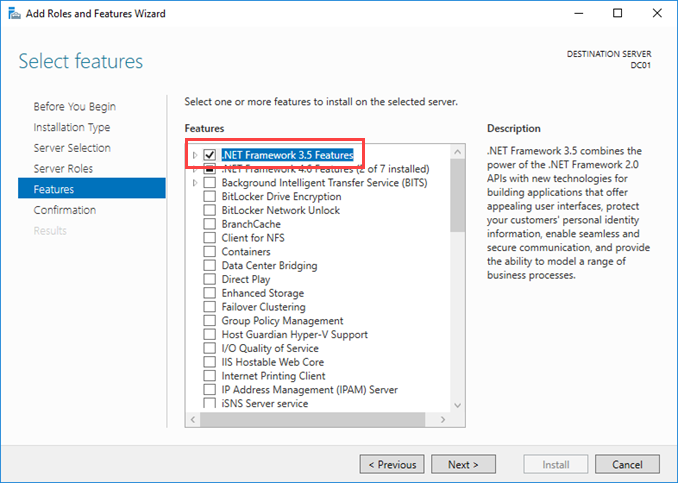678x483 pixels.
Task: Select Data Center Bridging label text
Action: coord(269,265)
